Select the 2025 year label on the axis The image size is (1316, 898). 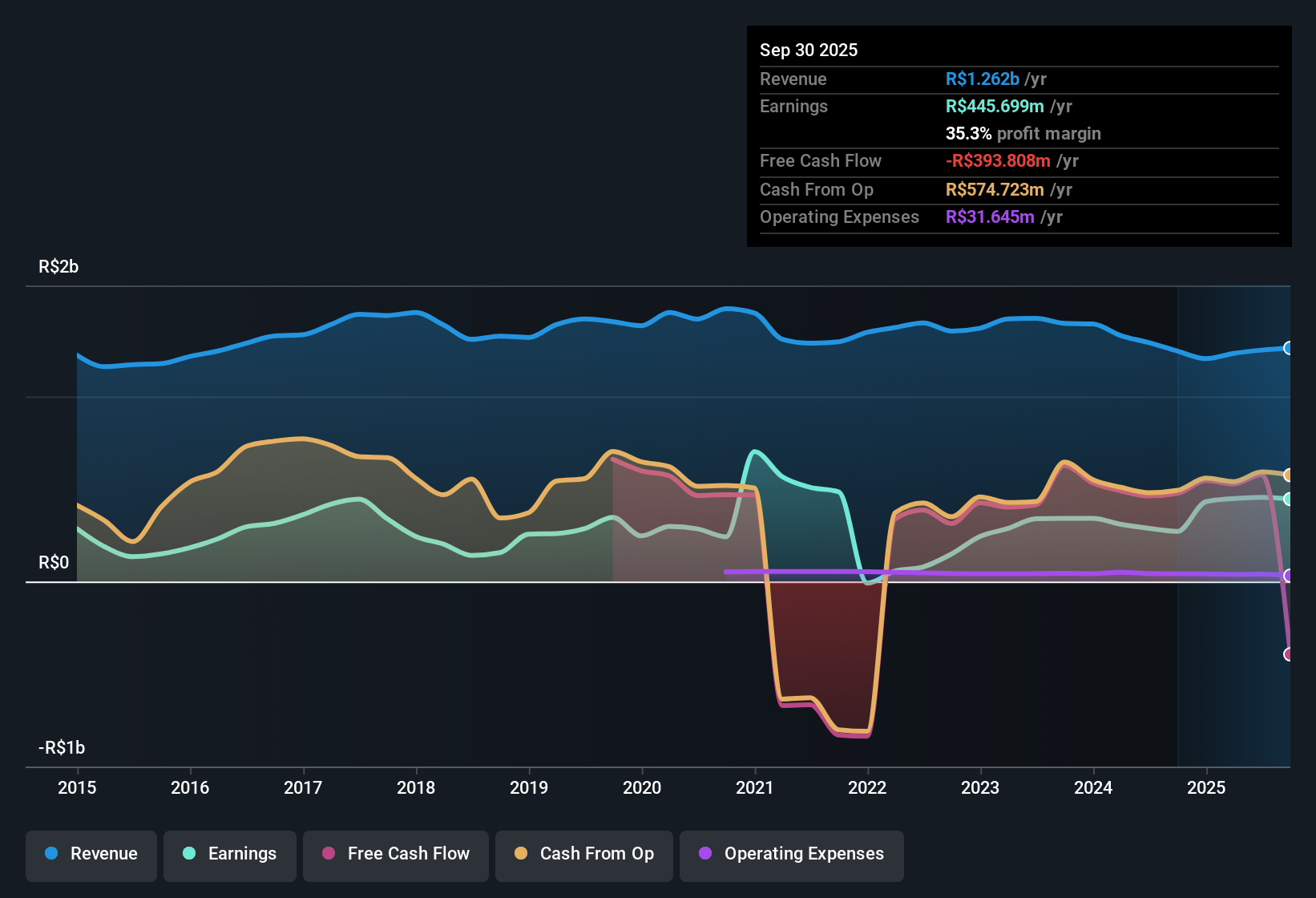1207,788
